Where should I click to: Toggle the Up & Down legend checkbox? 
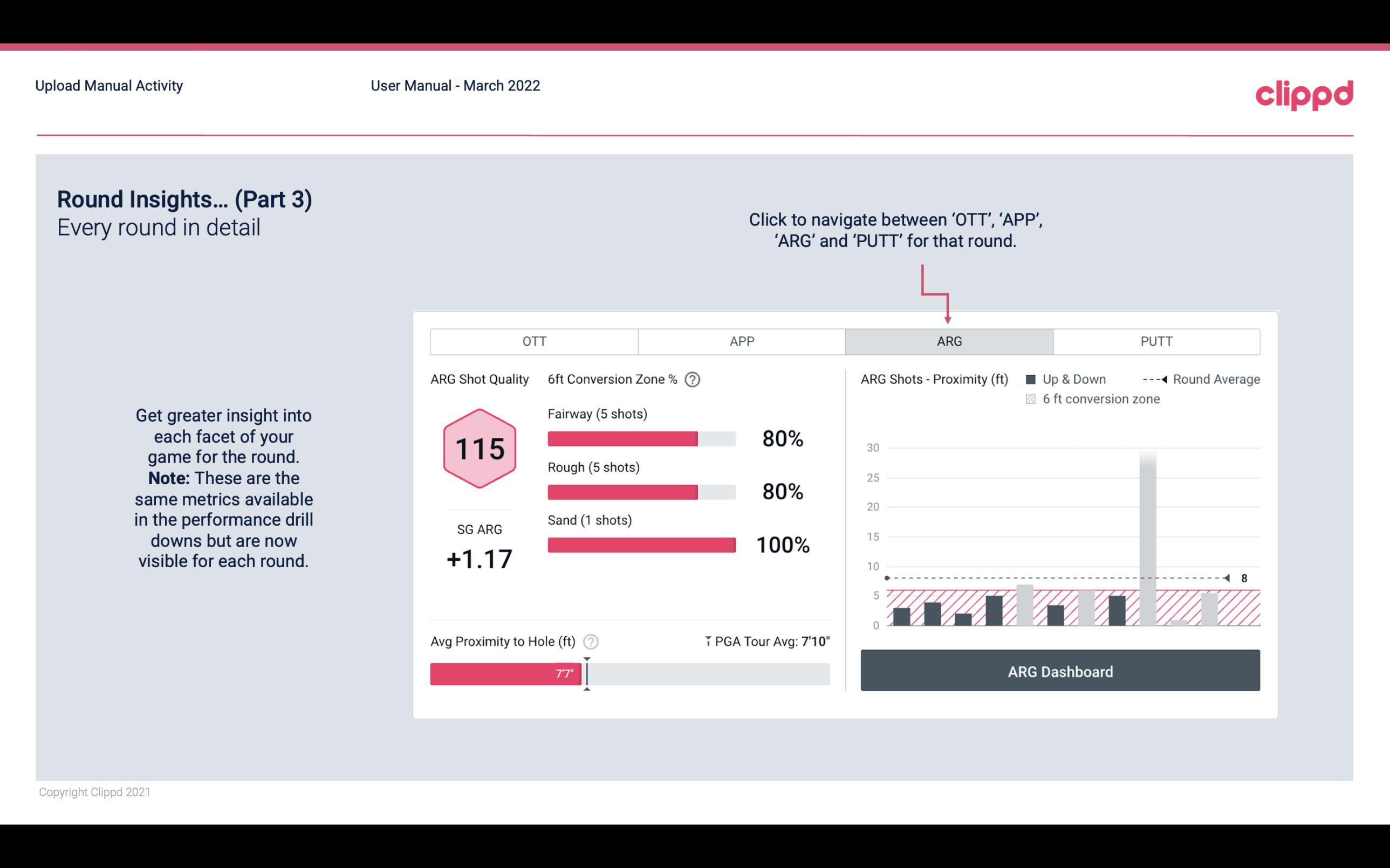click(x=1032, y=379)
